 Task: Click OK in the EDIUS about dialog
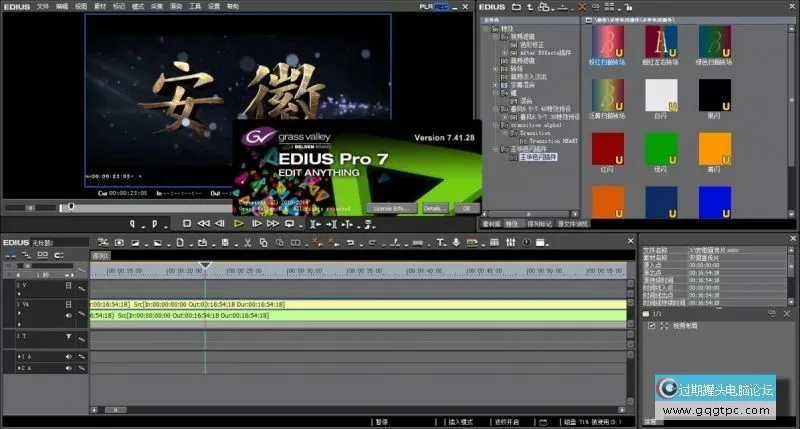[466, 207]
